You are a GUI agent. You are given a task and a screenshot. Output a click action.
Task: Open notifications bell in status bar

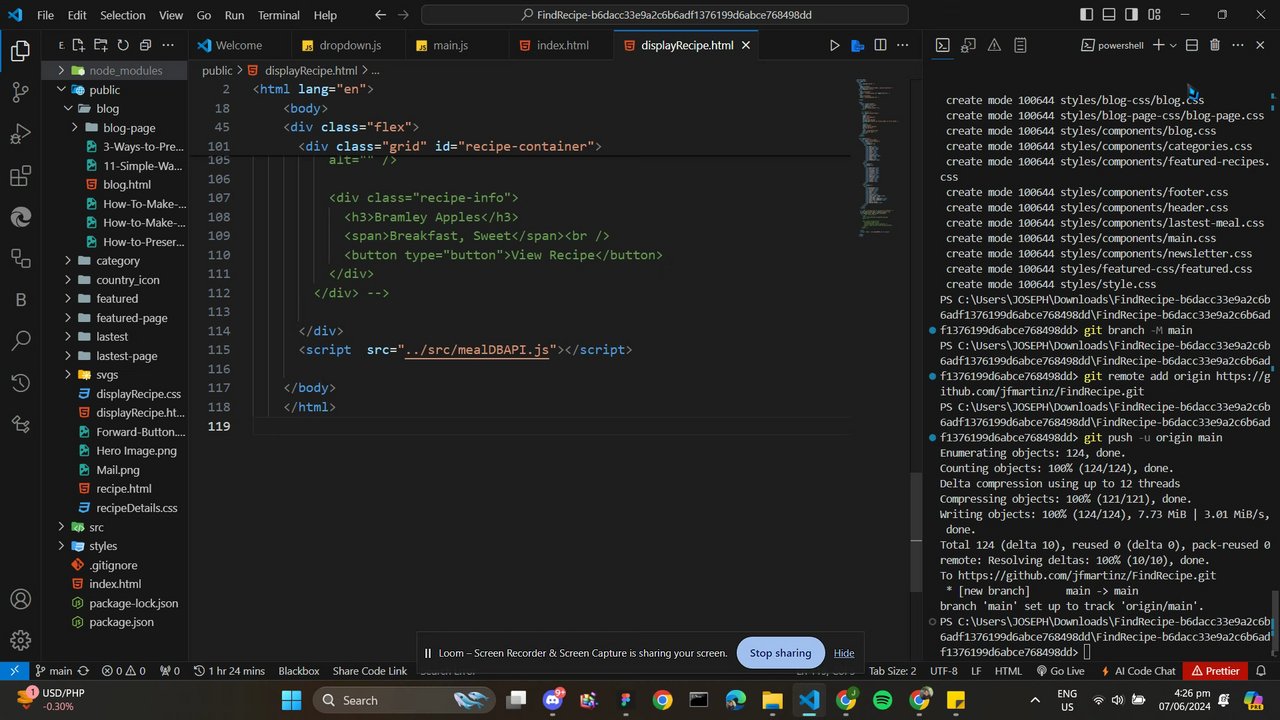pyautogui.click(x=1261, y=671)
